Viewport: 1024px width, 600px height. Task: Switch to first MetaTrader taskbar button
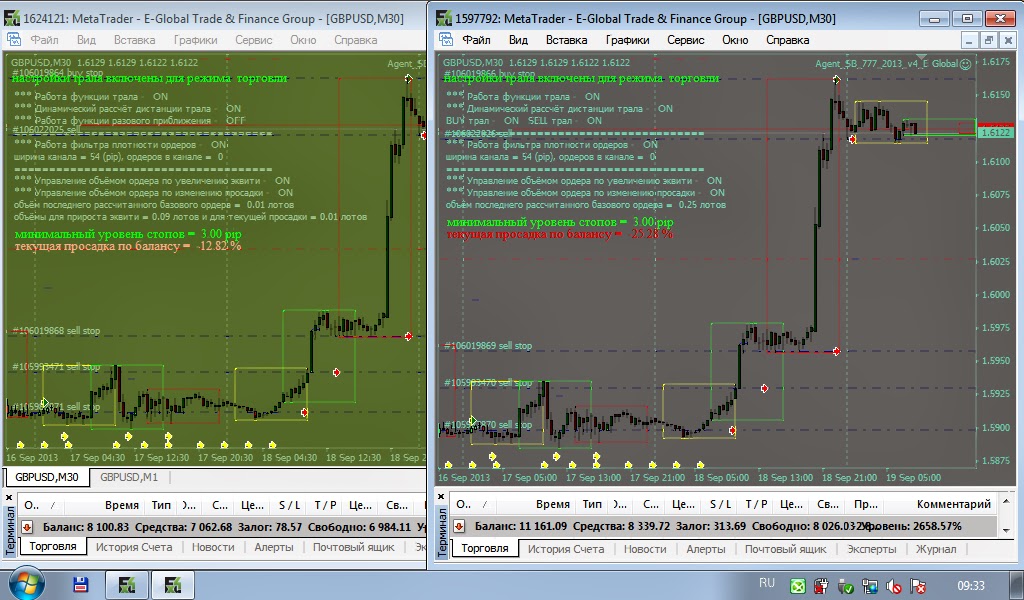[127, 585]
